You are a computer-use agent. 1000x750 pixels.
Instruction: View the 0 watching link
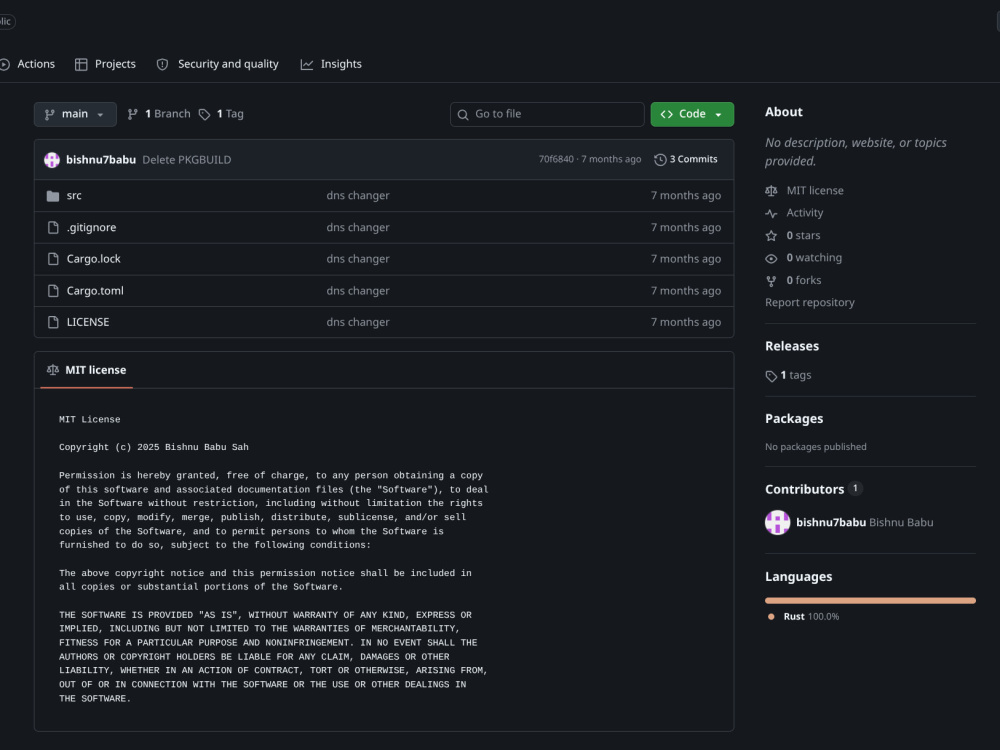(x=814, y=258)
